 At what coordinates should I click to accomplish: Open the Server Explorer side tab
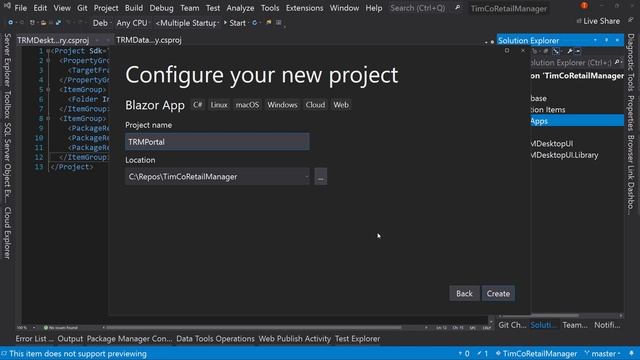[x=7, y=60]
